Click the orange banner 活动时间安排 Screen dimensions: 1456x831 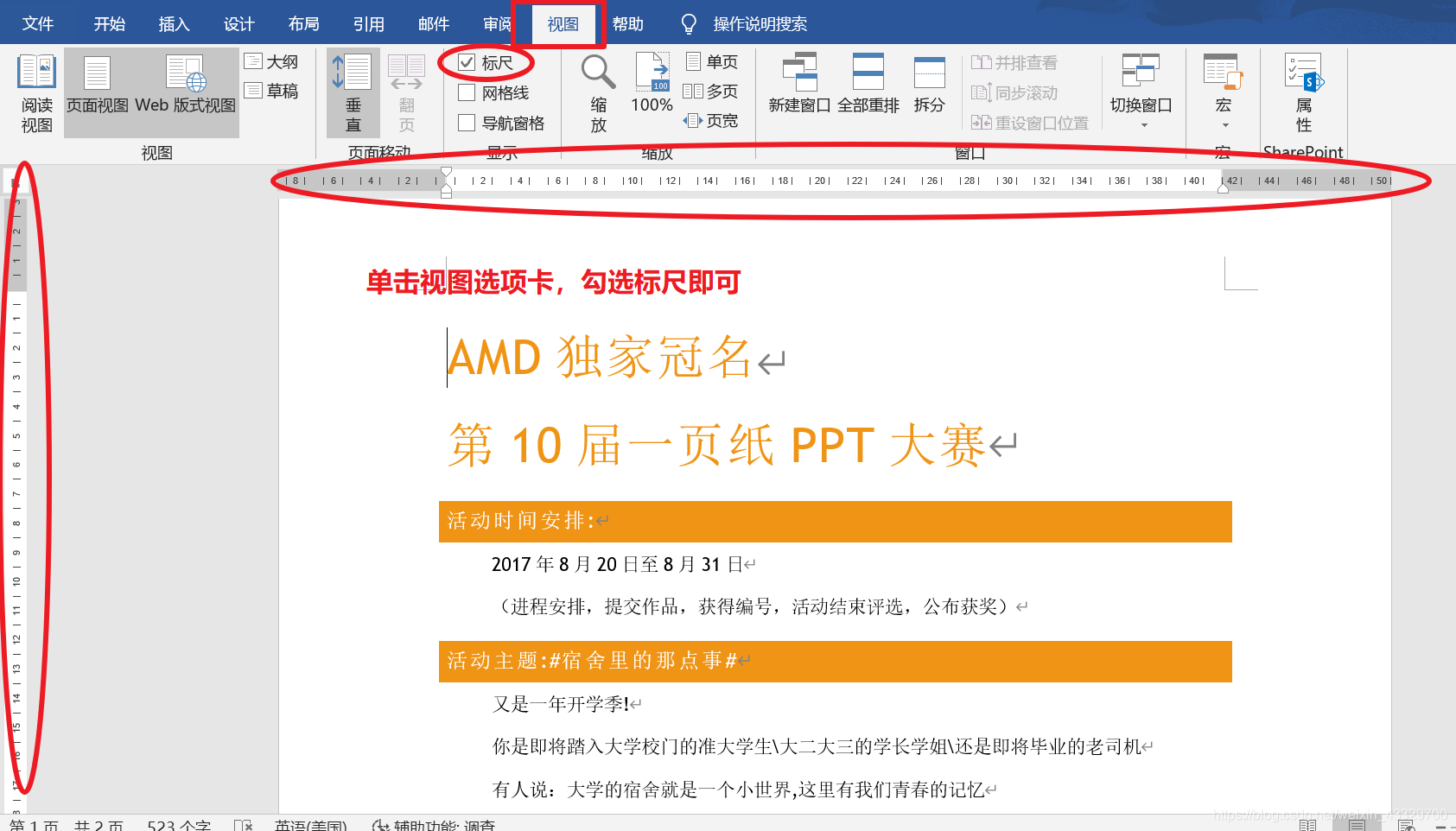pyautogui.click(x=835, y=522)
